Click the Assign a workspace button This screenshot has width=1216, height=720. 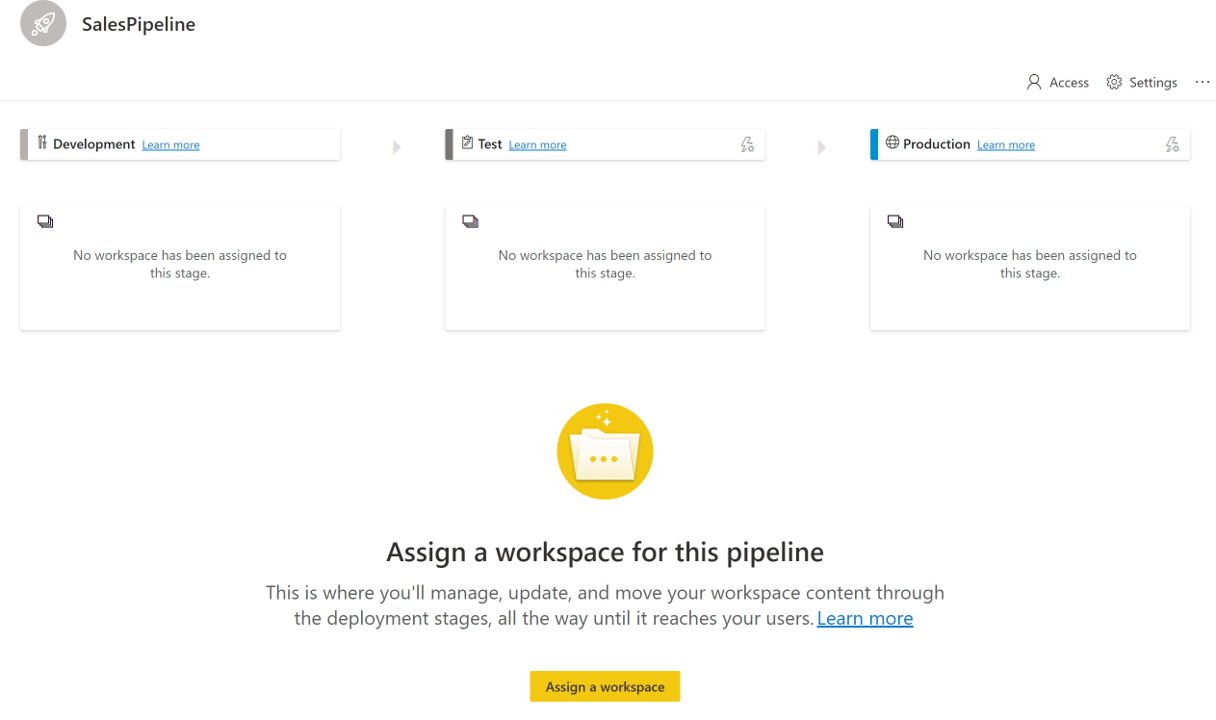(605, 686)
